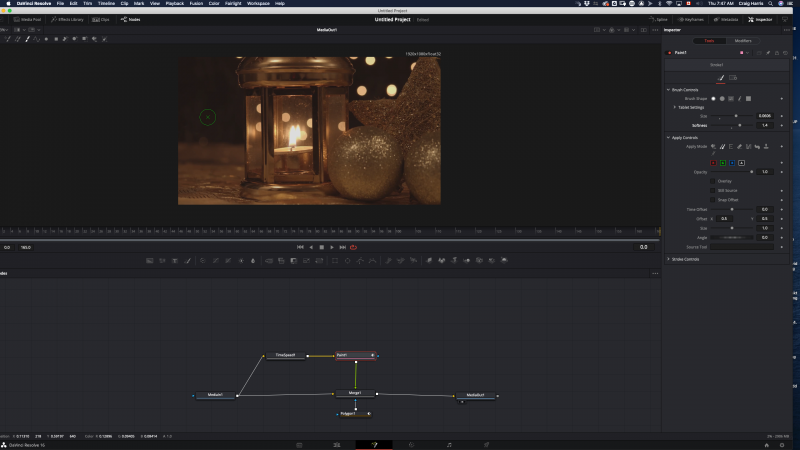Enable the Snap Offset checkbox
Image resolution: width=800 pixels, height=450 pixels.
(713, 199)
